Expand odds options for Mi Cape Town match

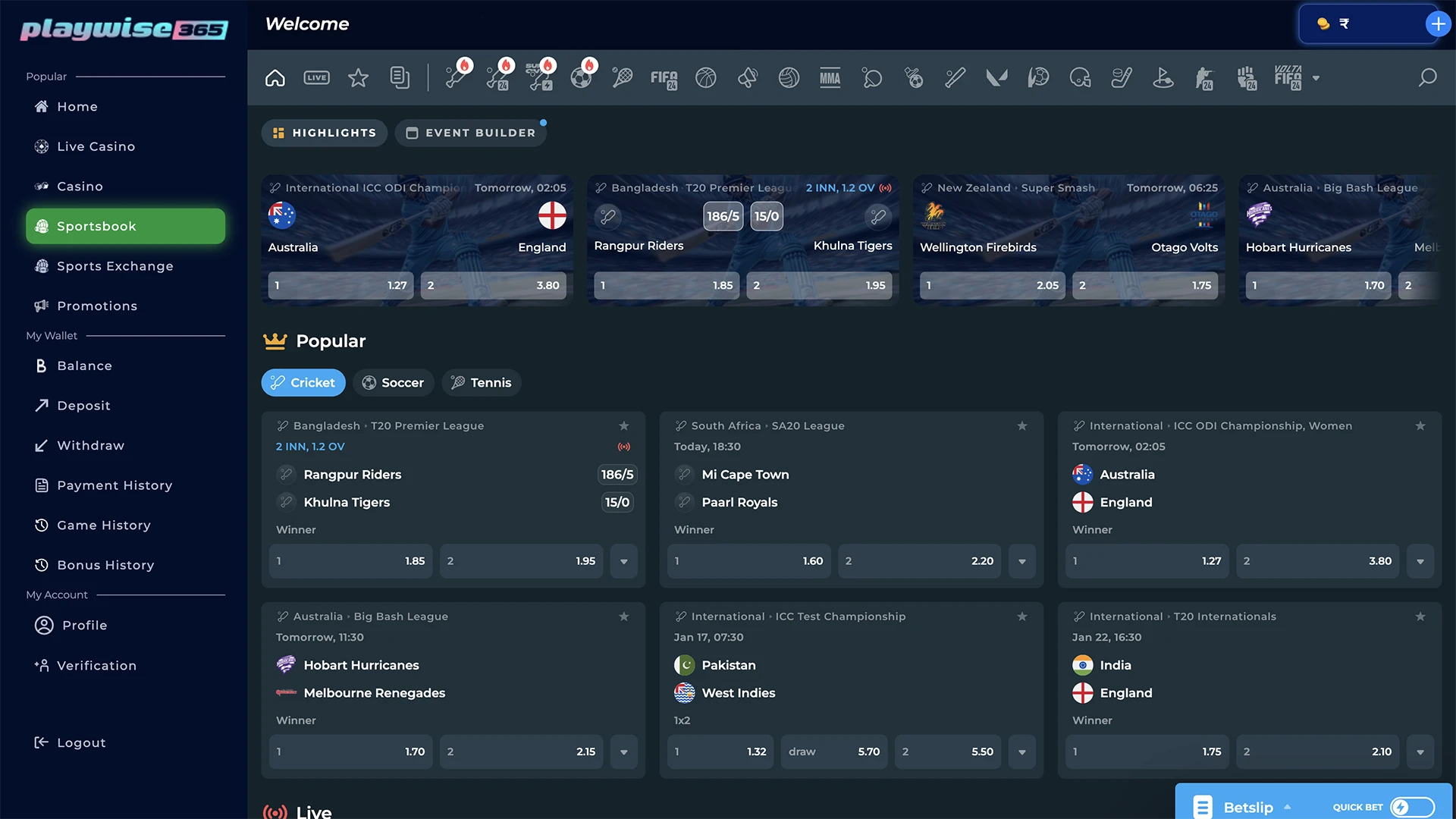[1022, 560]
